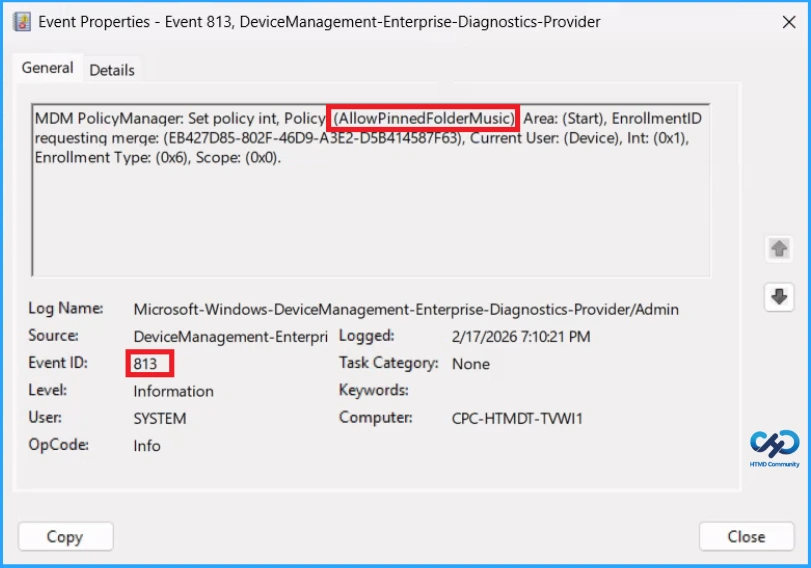Click the OpCode value Info

(147, 445)
